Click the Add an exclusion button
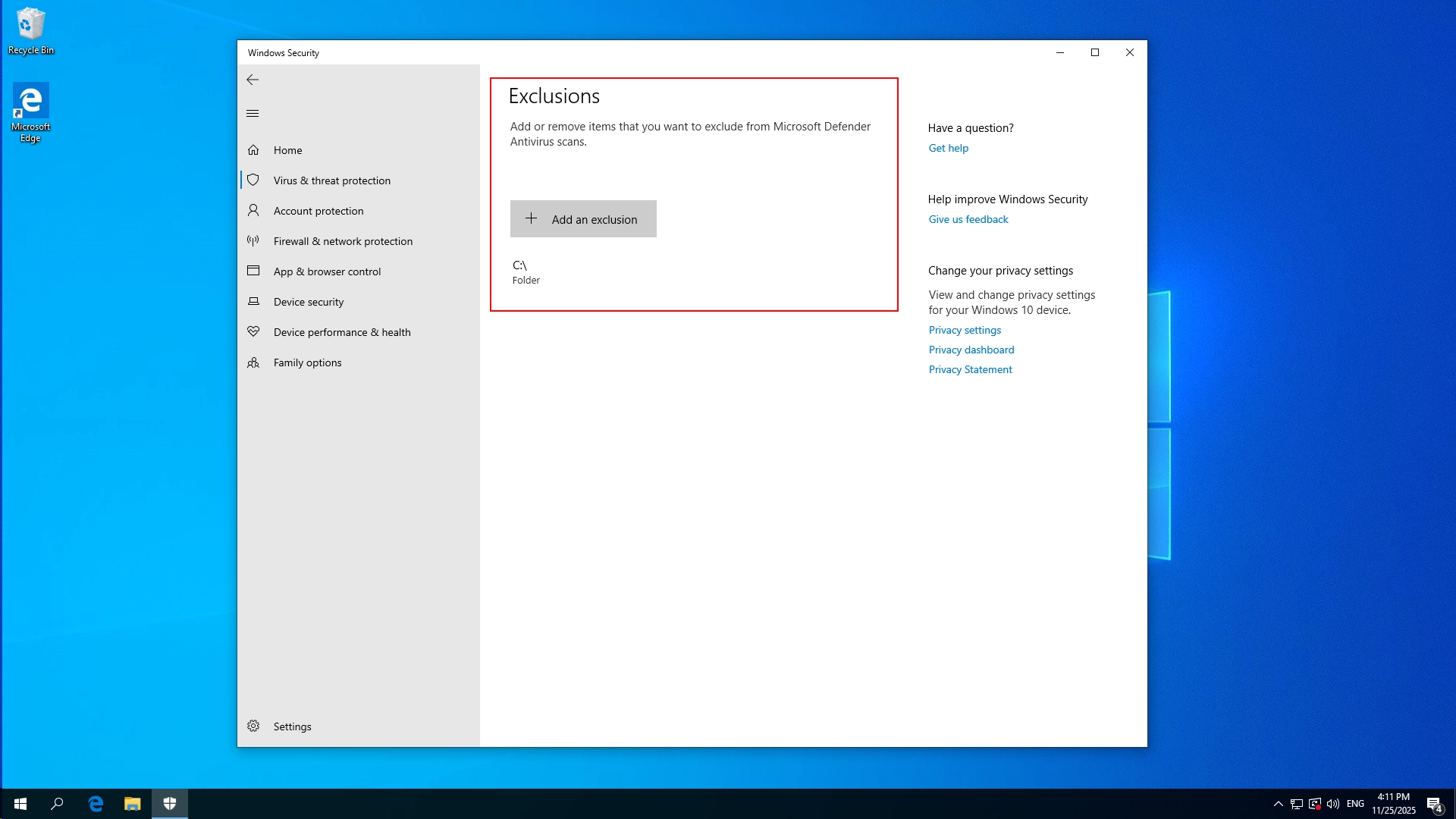 pyautogui.click(x=583, y=219)
